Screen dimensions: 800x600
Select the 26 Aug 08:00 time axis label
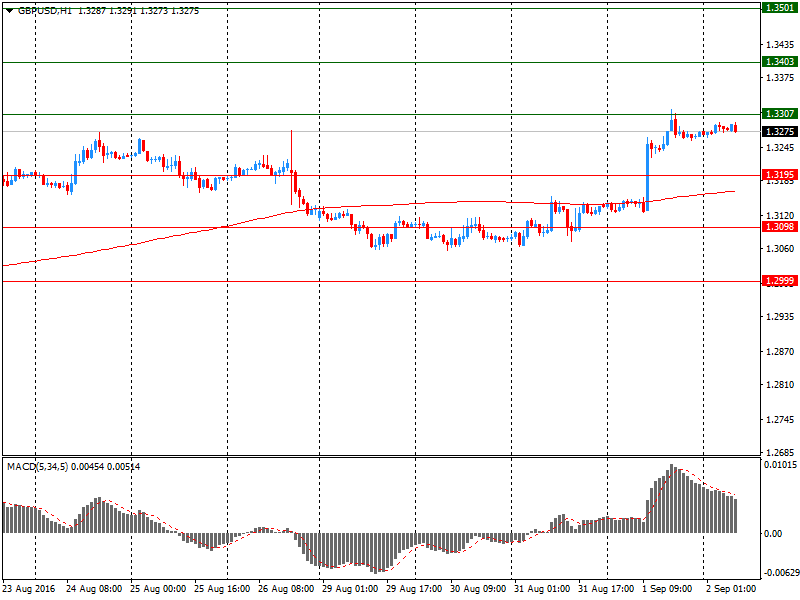(286, 589)
